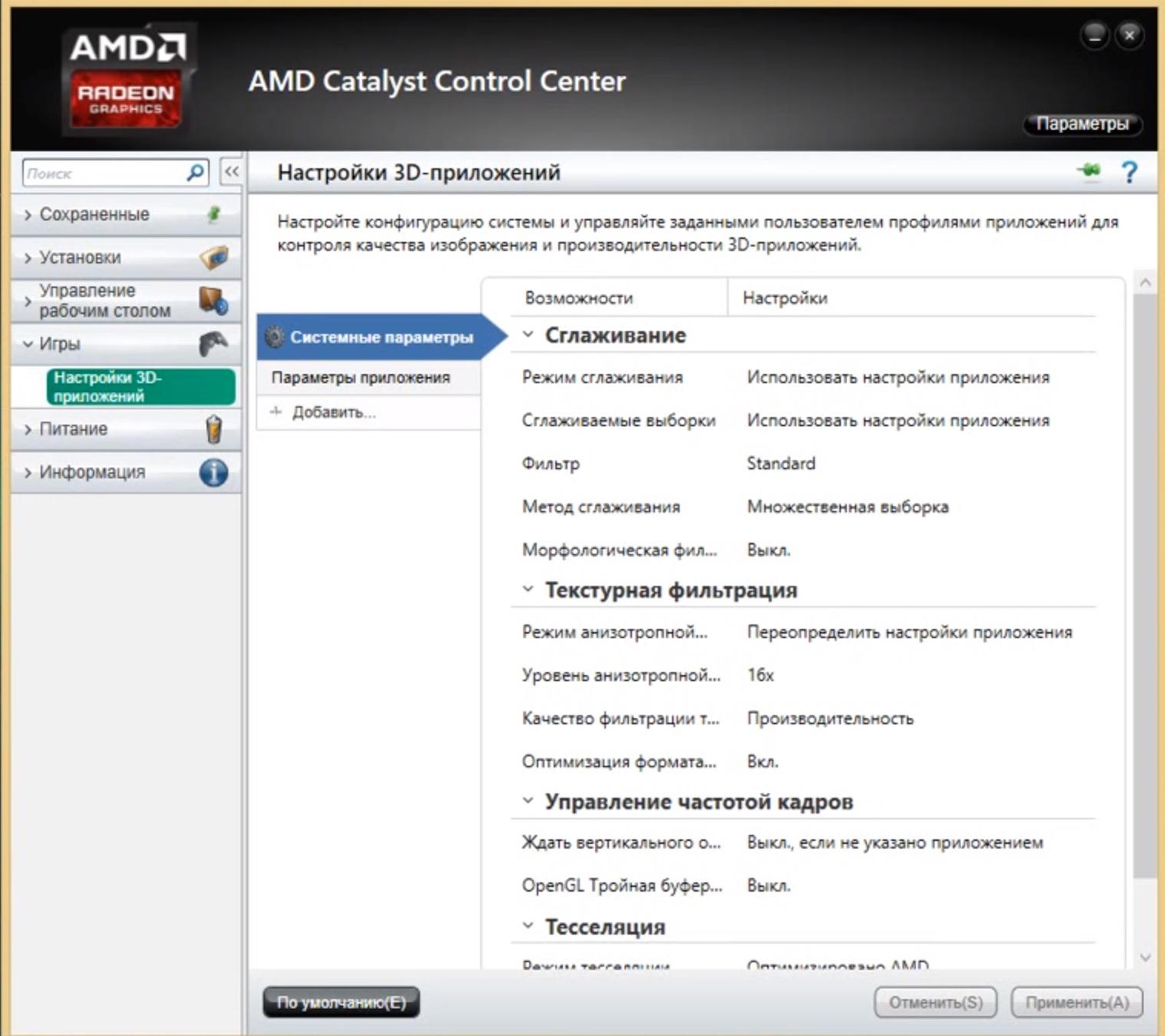This screenshot has height=1036, width=1165.
Task: Select the Системные параметры tab
Action: click(x=381, y=336)
